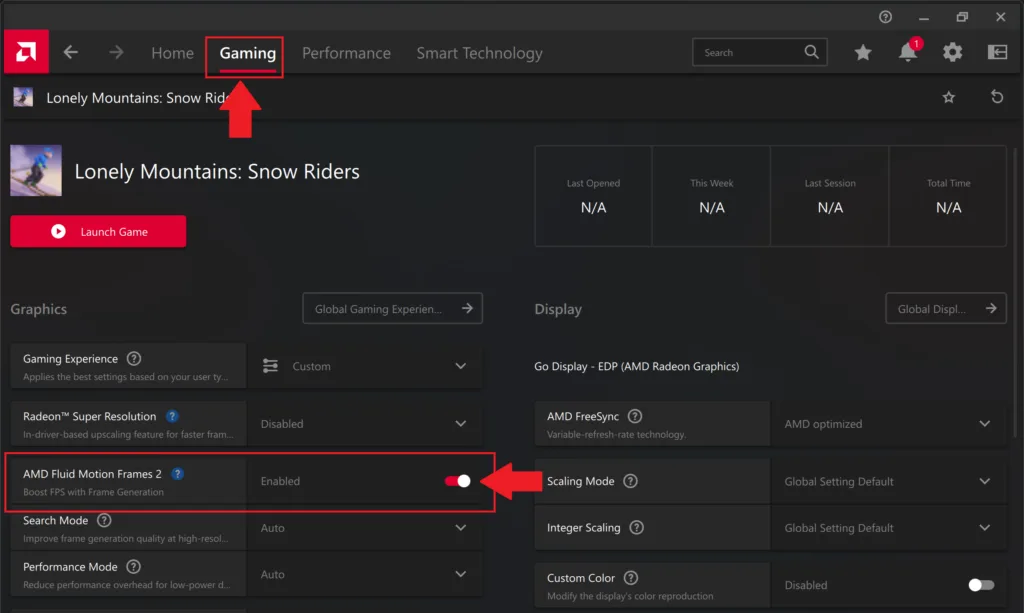Screen dimensions: 1024x613
Task: Click the sliders icon next to Custom
Action: point(270,366)
